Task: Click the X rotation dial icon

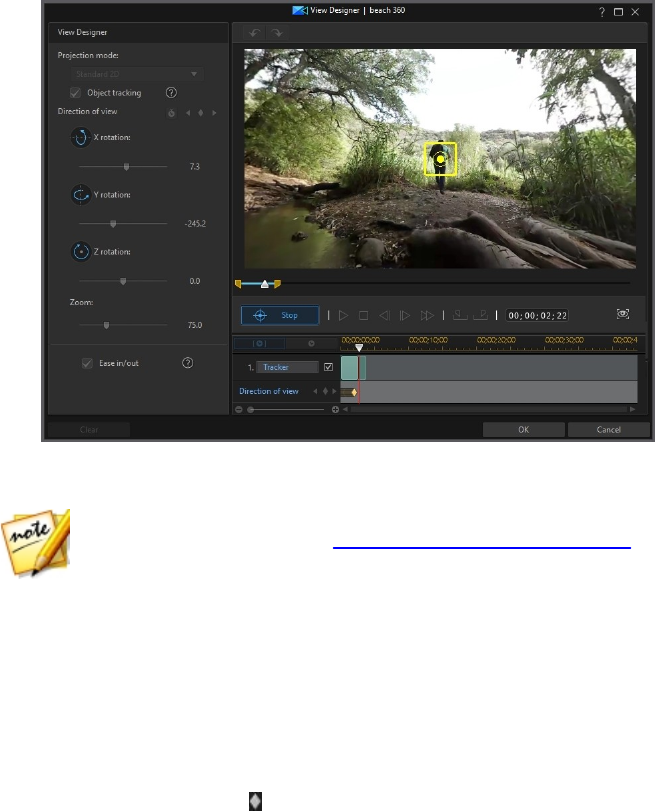Action: point(81,138)
